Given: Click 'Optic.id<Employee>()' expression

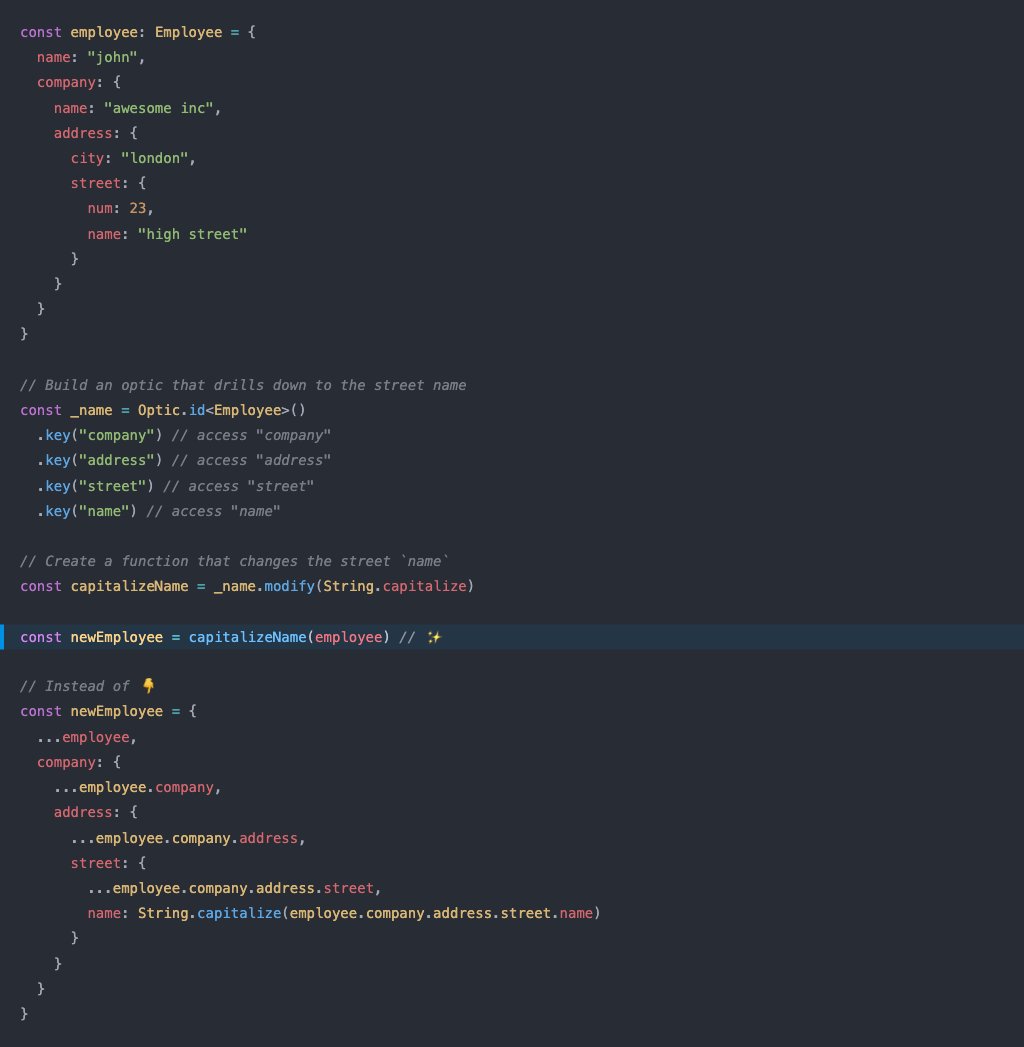Looking at the screenshot, I should pyautogui.click(x=222, y=410).
